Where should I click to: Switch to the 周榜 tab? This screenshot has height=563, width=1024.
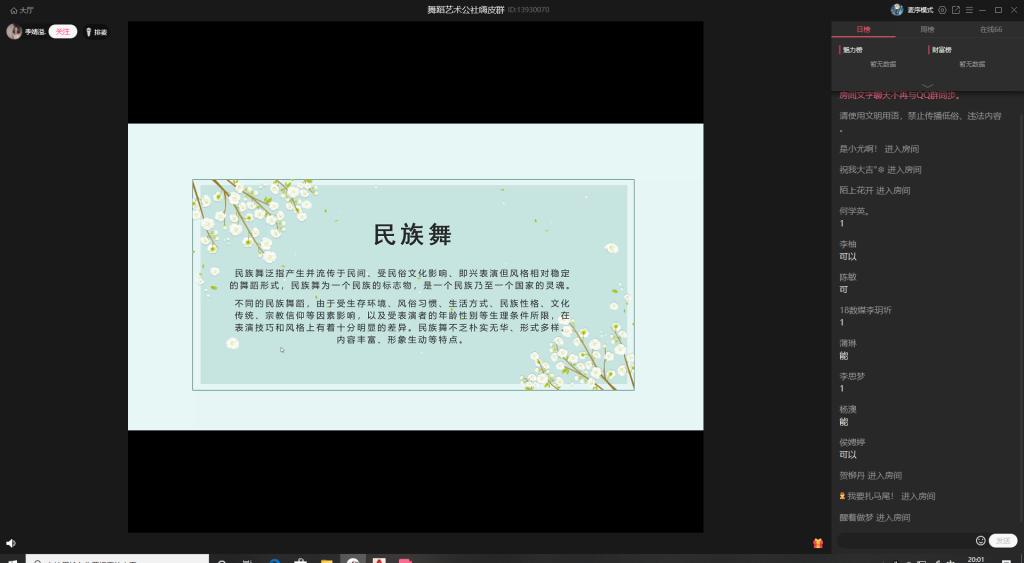[x=927, y=30]
